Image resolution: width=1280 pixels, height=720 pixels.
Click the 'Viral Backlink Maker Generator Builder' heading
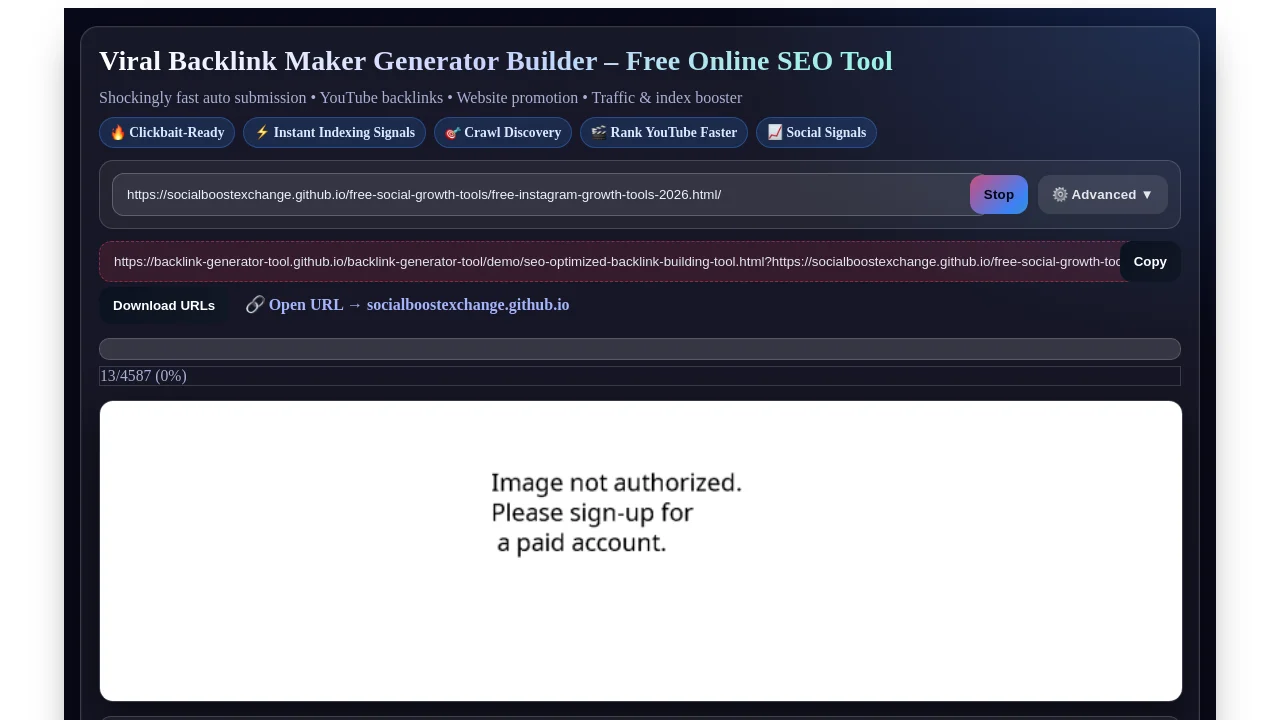[496, 61]
